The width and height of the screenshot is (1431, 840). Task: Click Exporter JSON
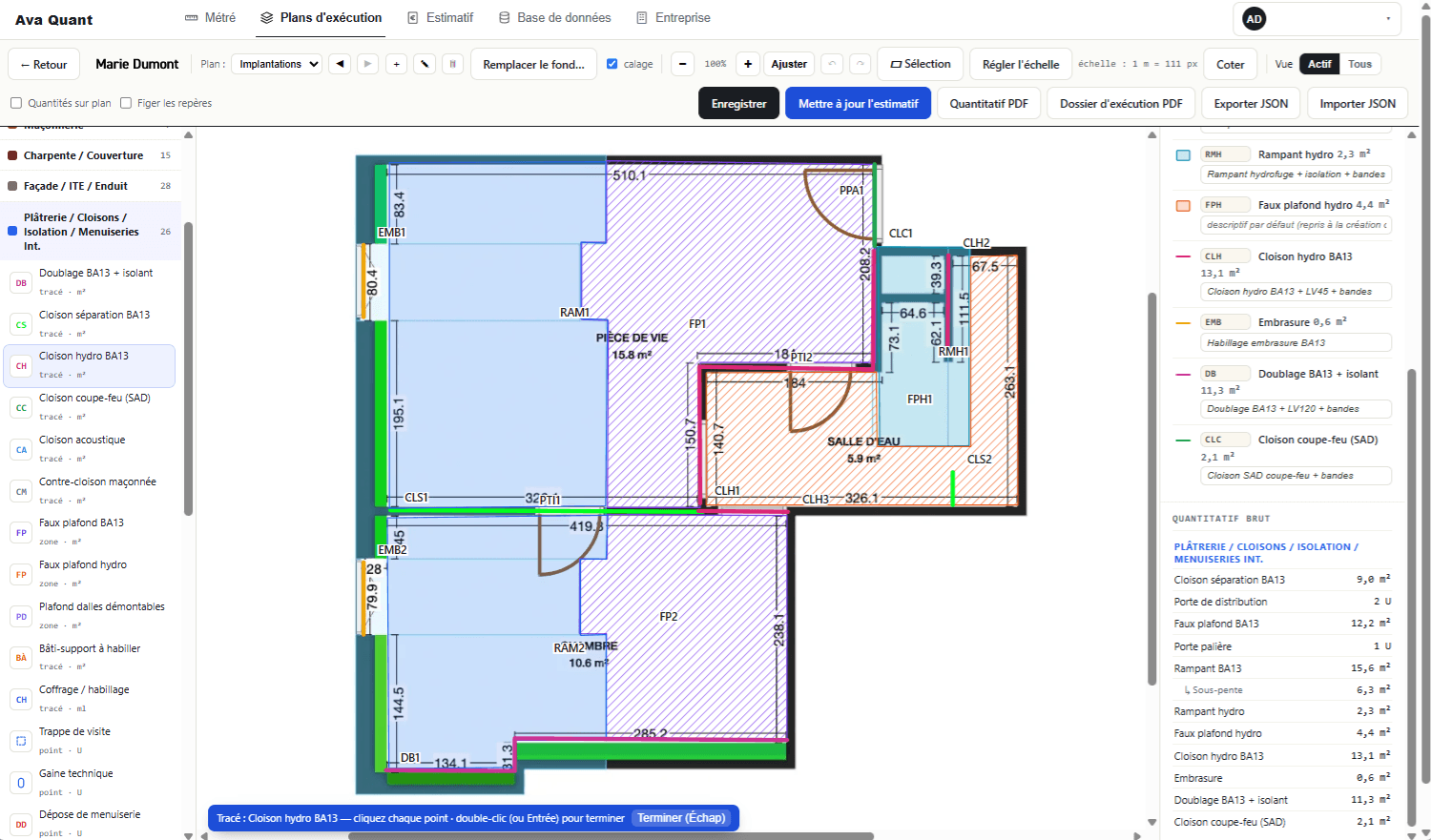[1251, 103]
